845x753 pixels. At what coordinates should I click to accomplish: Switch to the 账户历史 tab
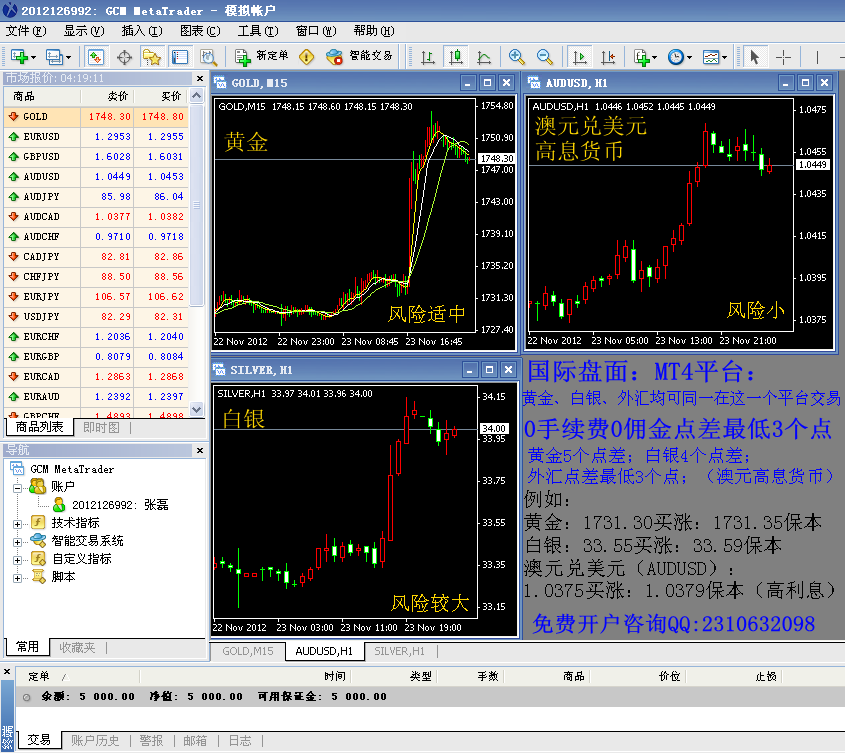click(x=95, y=741)
